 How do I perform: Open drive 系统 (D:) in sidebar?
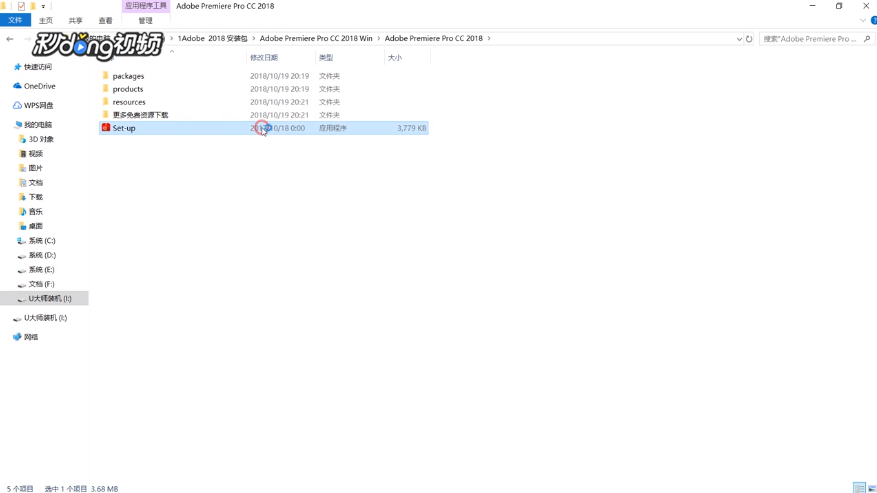click(42, 255)
